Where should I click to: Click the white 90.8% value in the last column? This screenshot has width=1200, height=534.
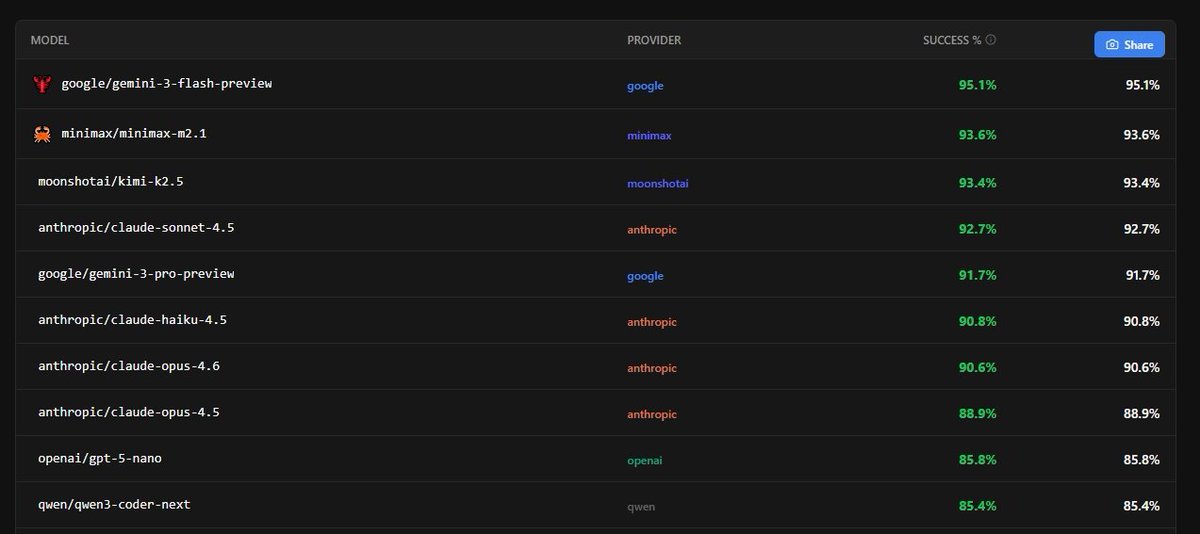1142,321
